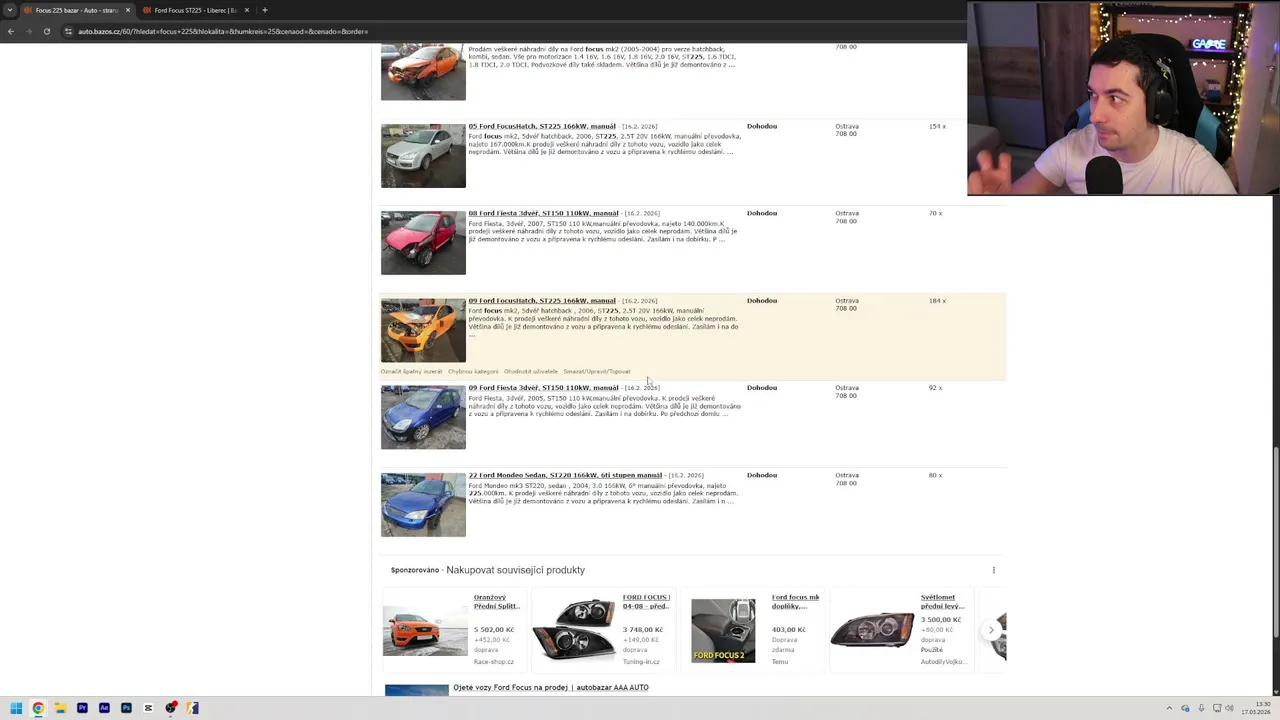The image size is (1280, 720).
Task: Switch to the Ford Focus ST225 Liberec tab
Action: click(195, 10)
